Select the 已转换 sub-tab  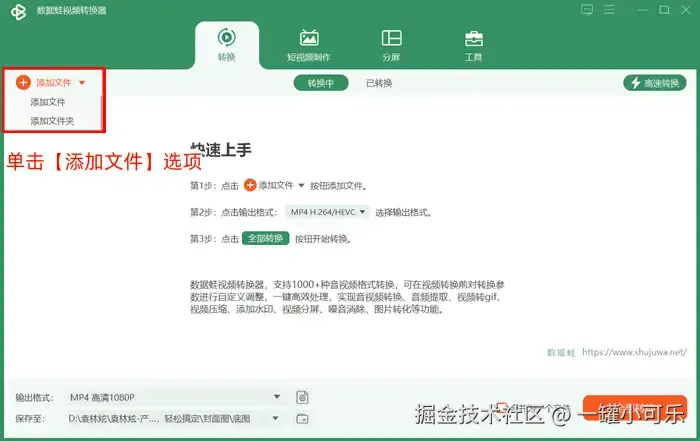(x=379, y=83)
